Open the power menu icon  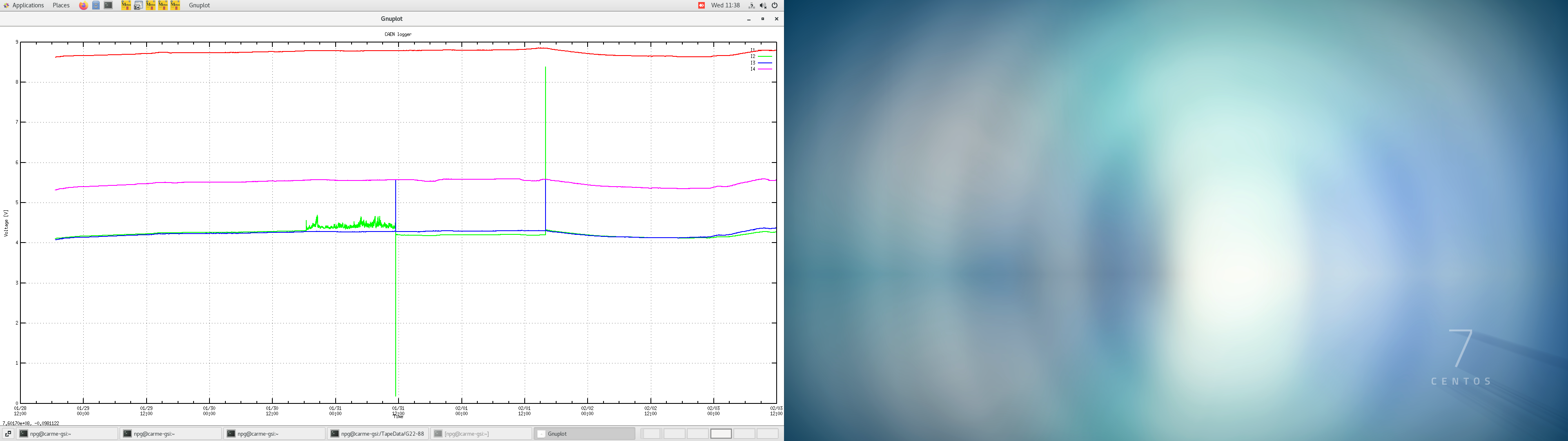(x=775, y=5)
